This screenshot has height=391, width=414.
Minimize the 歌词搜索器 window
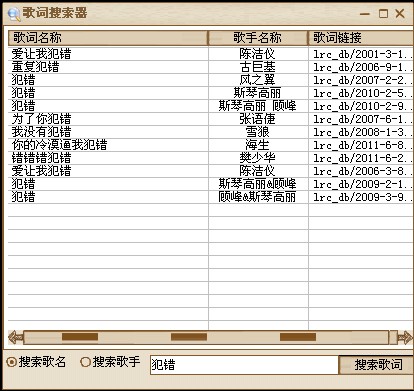click(x=365, y=14)
